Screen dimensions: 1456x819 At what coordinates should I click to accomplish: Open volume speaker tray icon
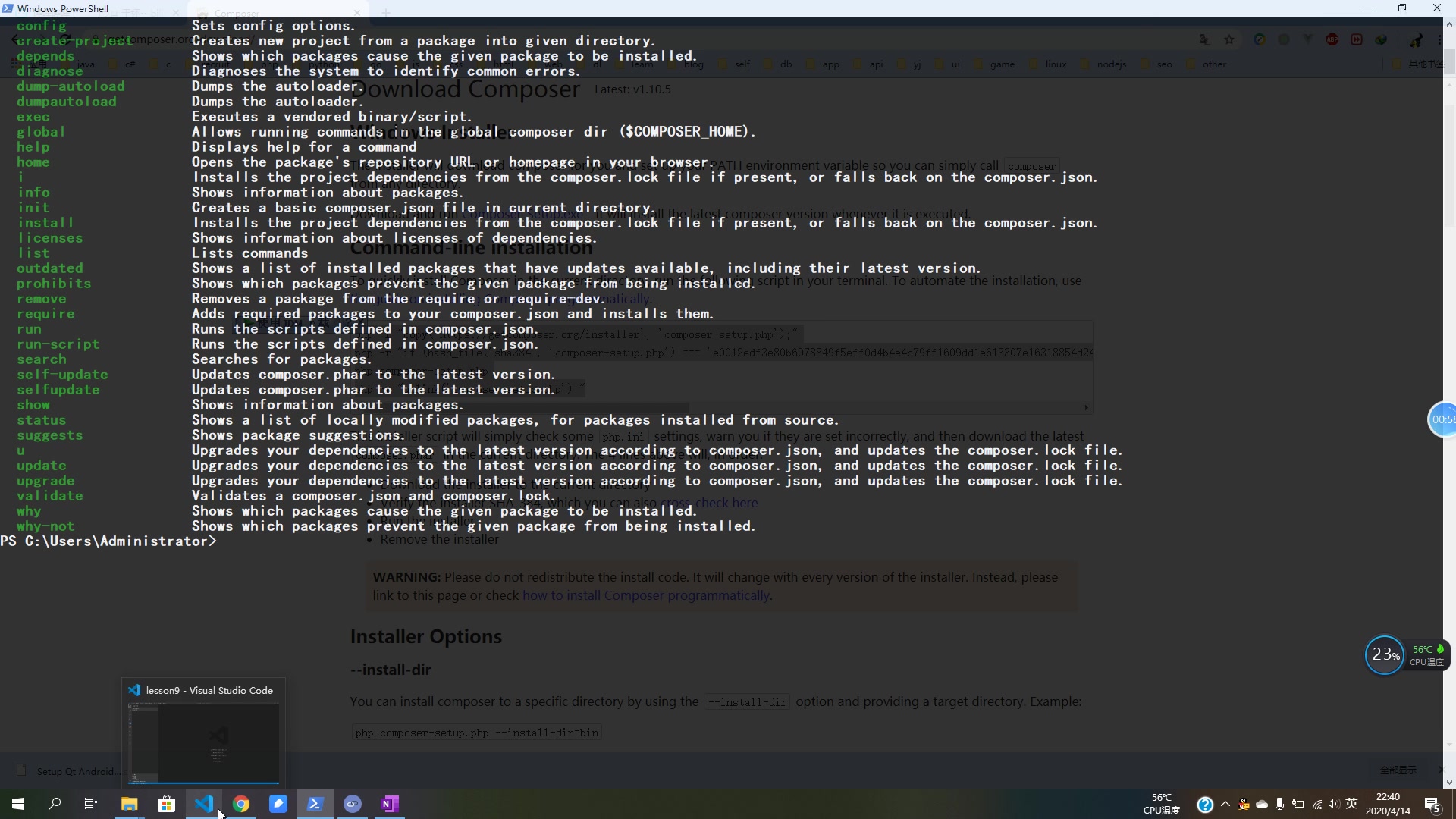pos(1334,804)
